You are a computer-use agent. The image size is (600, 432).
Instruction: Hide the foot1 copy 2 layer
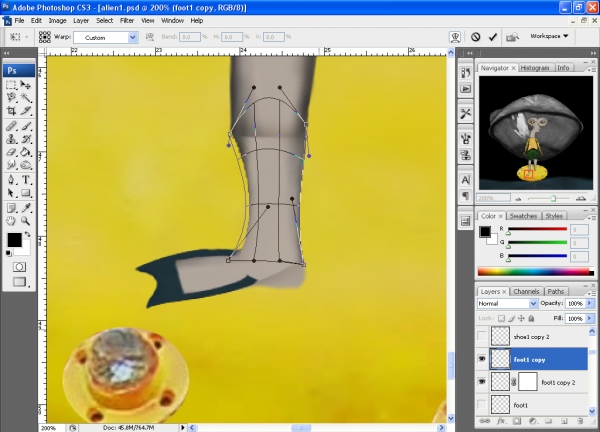482,381
